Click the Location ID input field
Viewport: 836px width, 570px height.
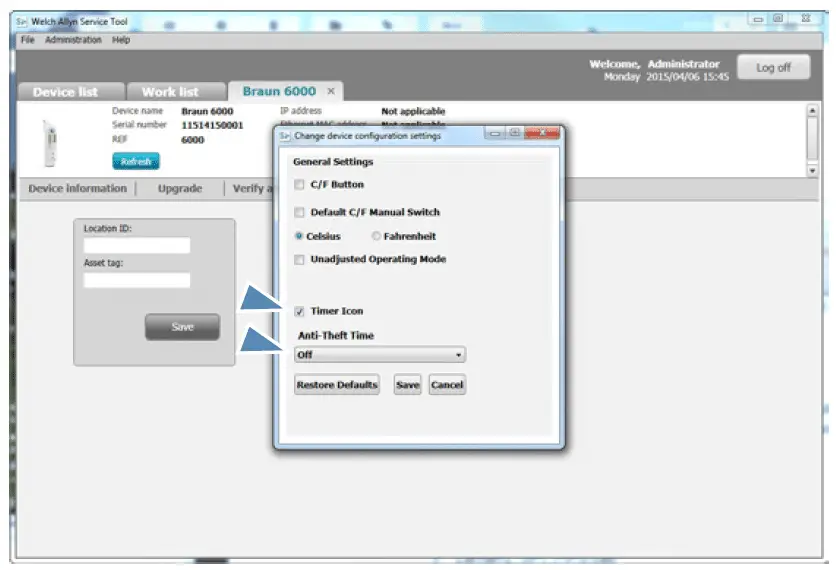coord(137,245)
